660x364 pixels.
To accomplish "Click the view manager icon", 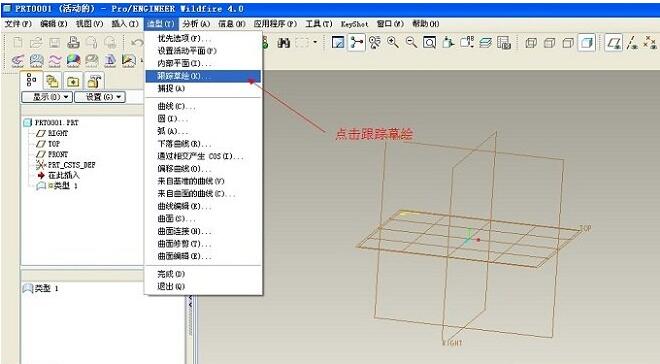I will tap(504, 43).
